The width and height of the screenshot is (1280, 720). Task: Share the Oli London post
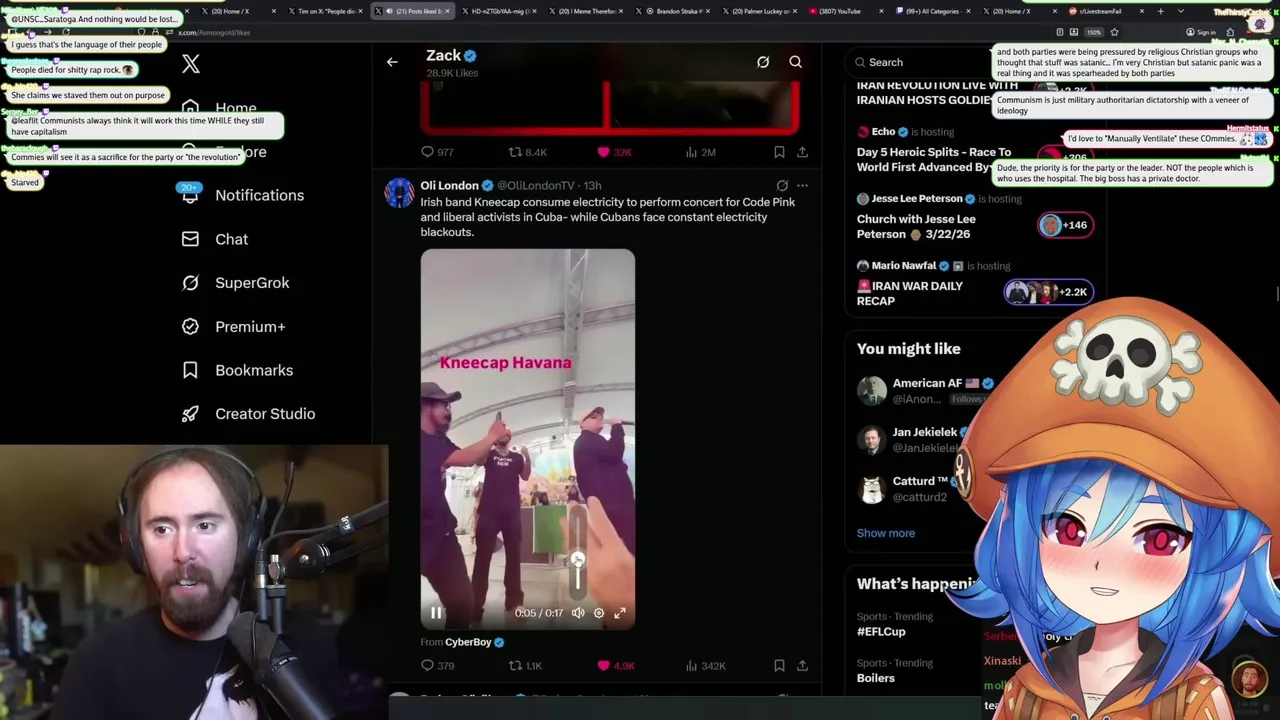point(802,665)
